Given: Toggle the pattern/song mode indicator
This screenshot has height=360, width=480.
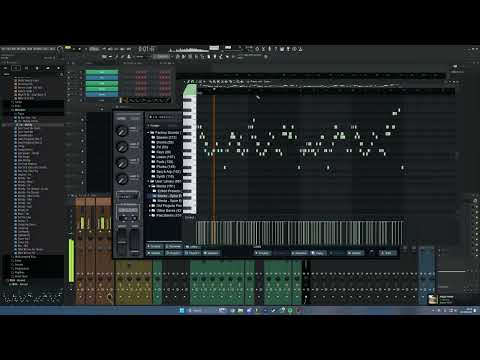Looking at the screenshot, I should 68,48.
